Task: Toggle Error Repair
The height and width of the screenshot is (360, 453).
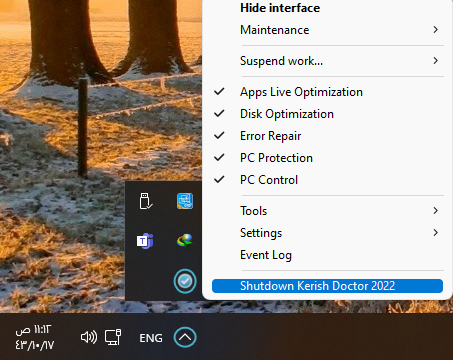Action: click(327, 136)
